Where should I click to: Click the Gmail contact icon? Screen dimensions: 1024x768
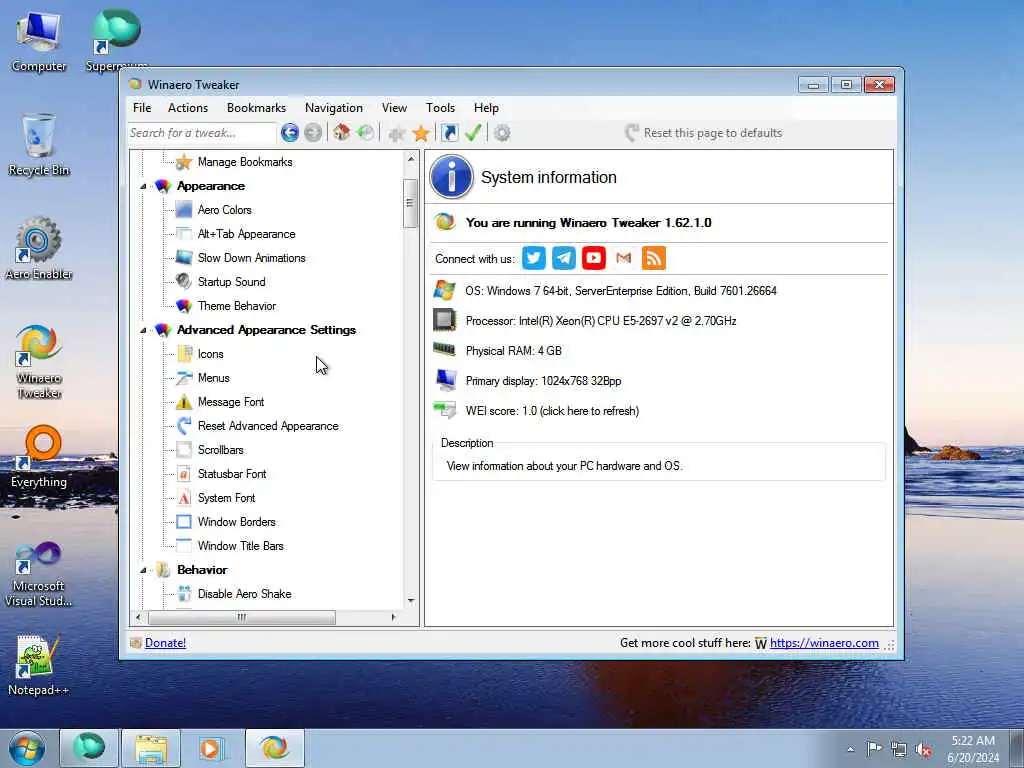coord(624,258)
